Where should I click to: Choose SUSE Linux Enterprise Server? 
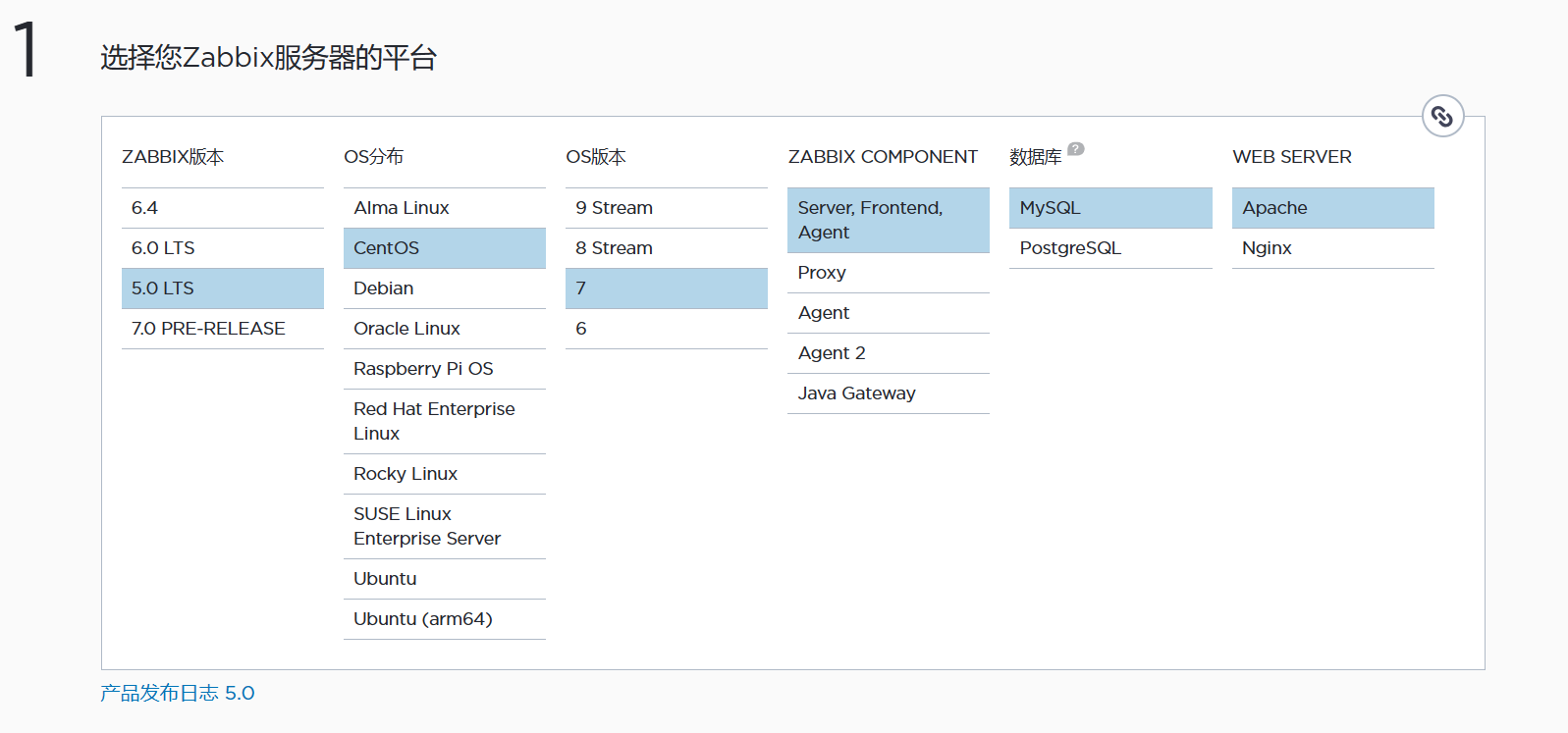point(445,526)
